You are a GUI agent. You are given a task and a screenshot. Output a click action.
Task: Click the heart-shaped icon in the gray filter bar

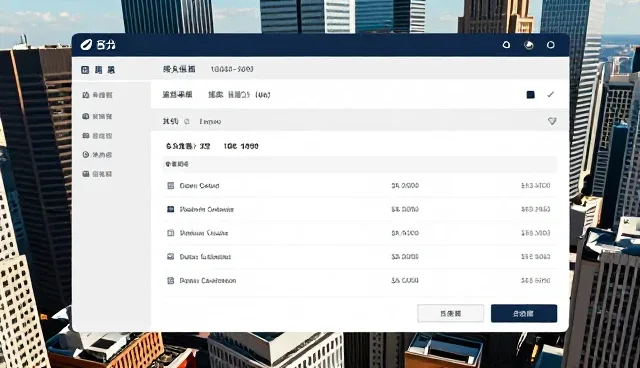point(552,121)
